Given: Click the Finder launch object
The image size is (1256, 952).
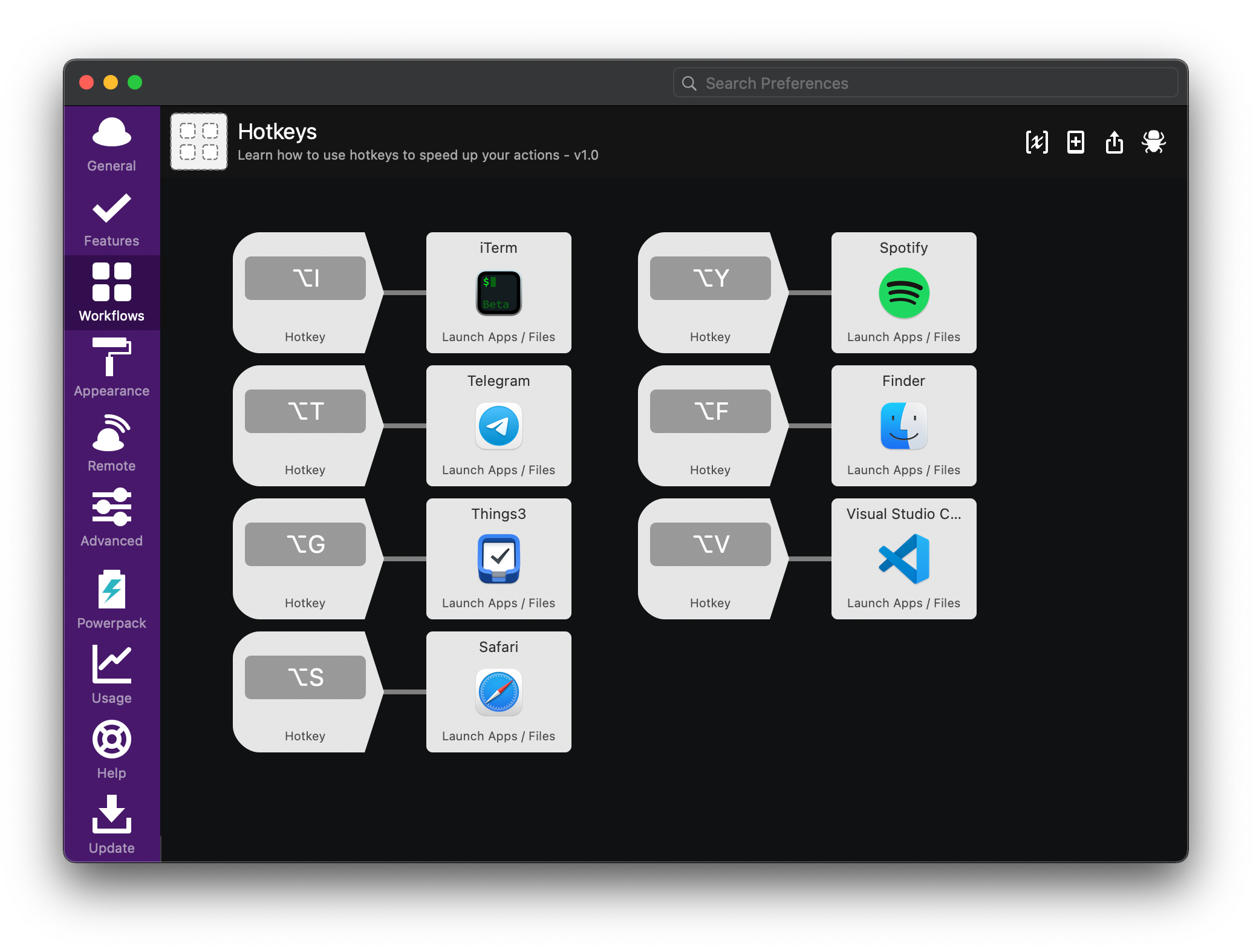Looking at the screenshot, I should [x=903, y=426].
